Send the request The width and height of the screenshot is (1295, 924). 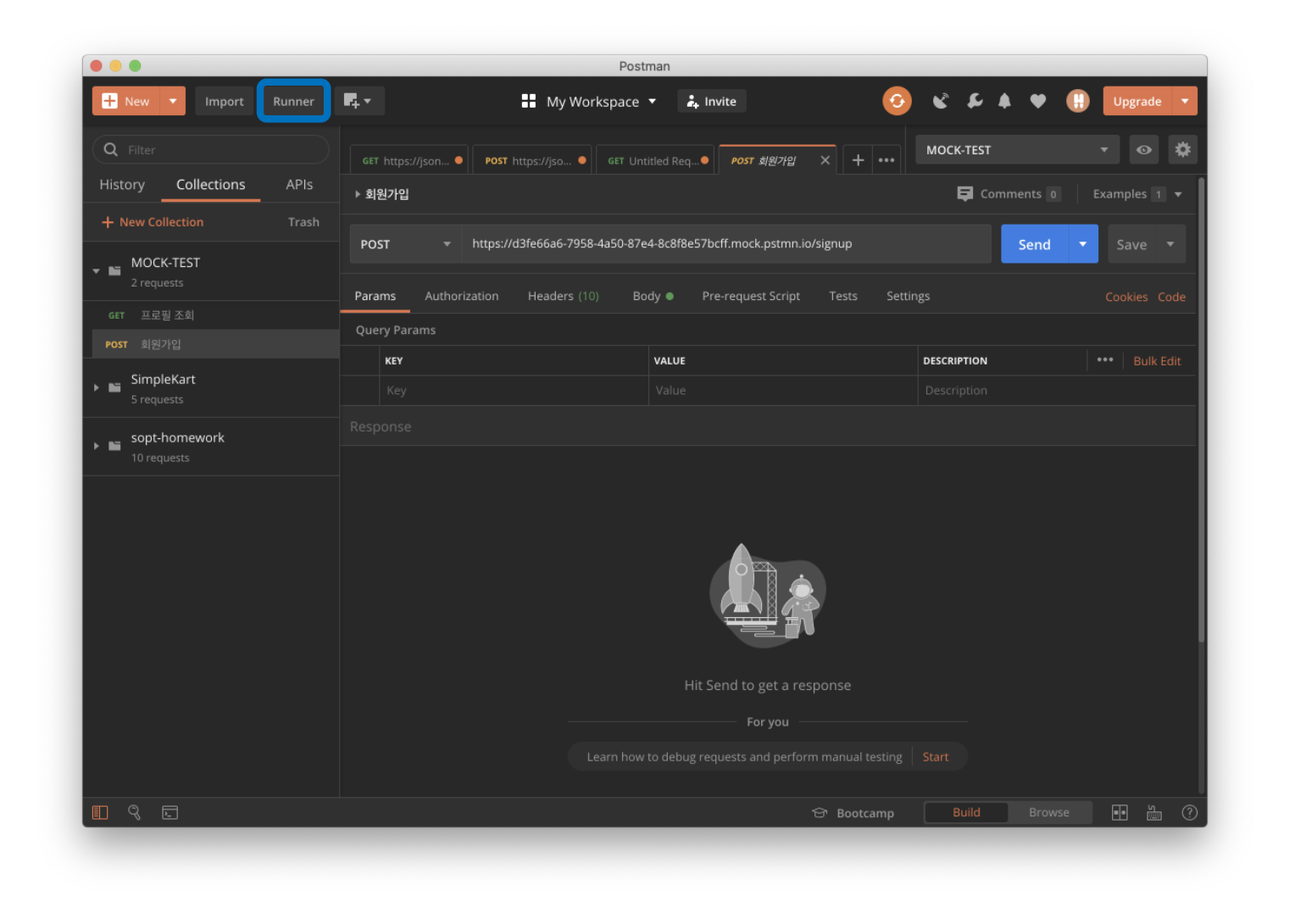1034,244
